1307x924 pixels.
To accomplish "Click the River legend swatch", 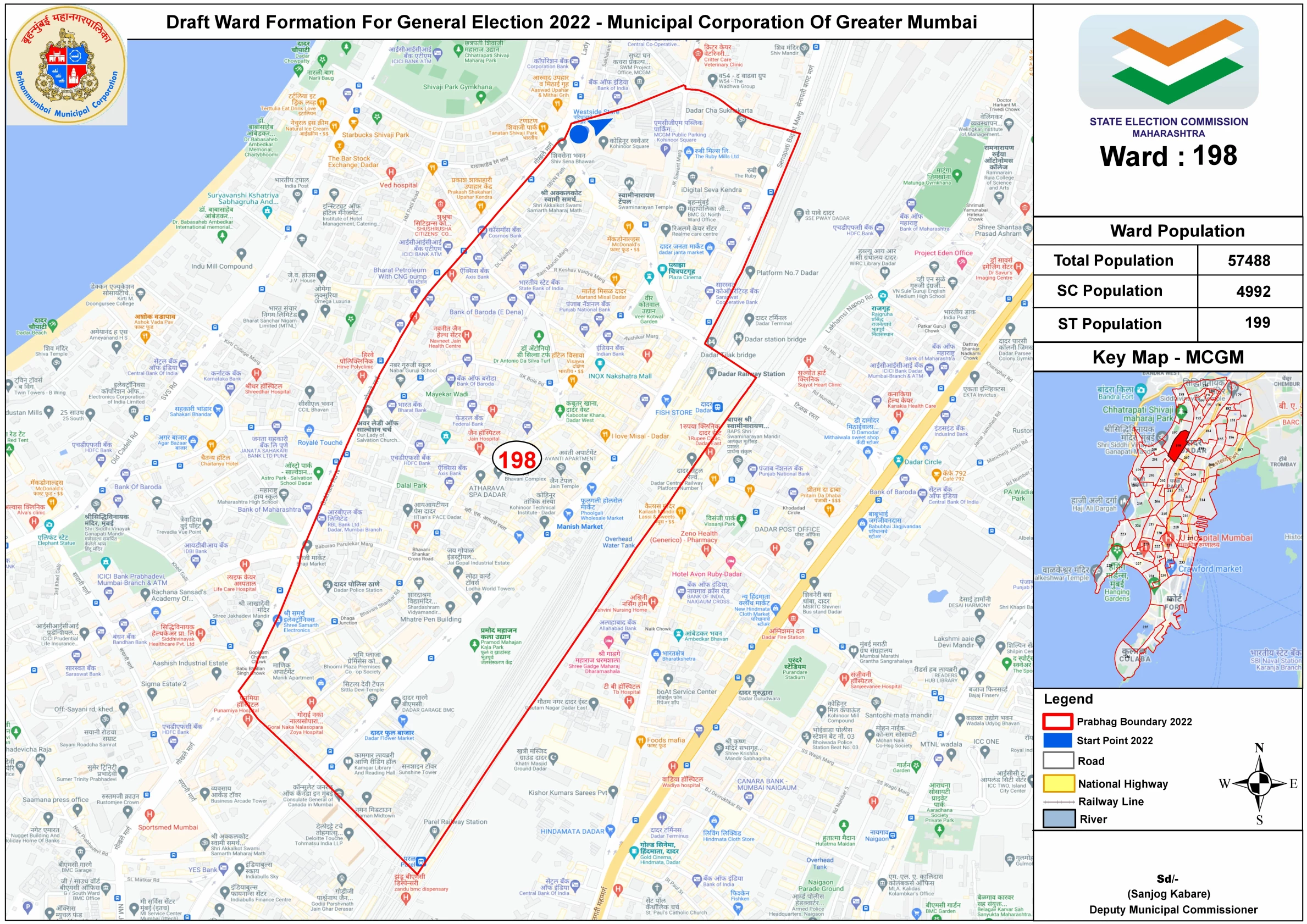I will tap(1058, 818).
